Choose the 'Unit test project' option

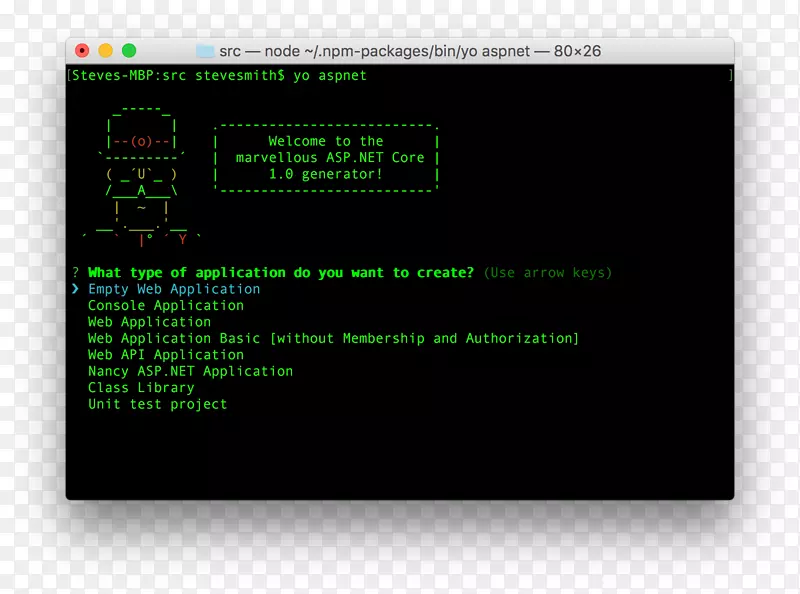click(x=158, y=404)
